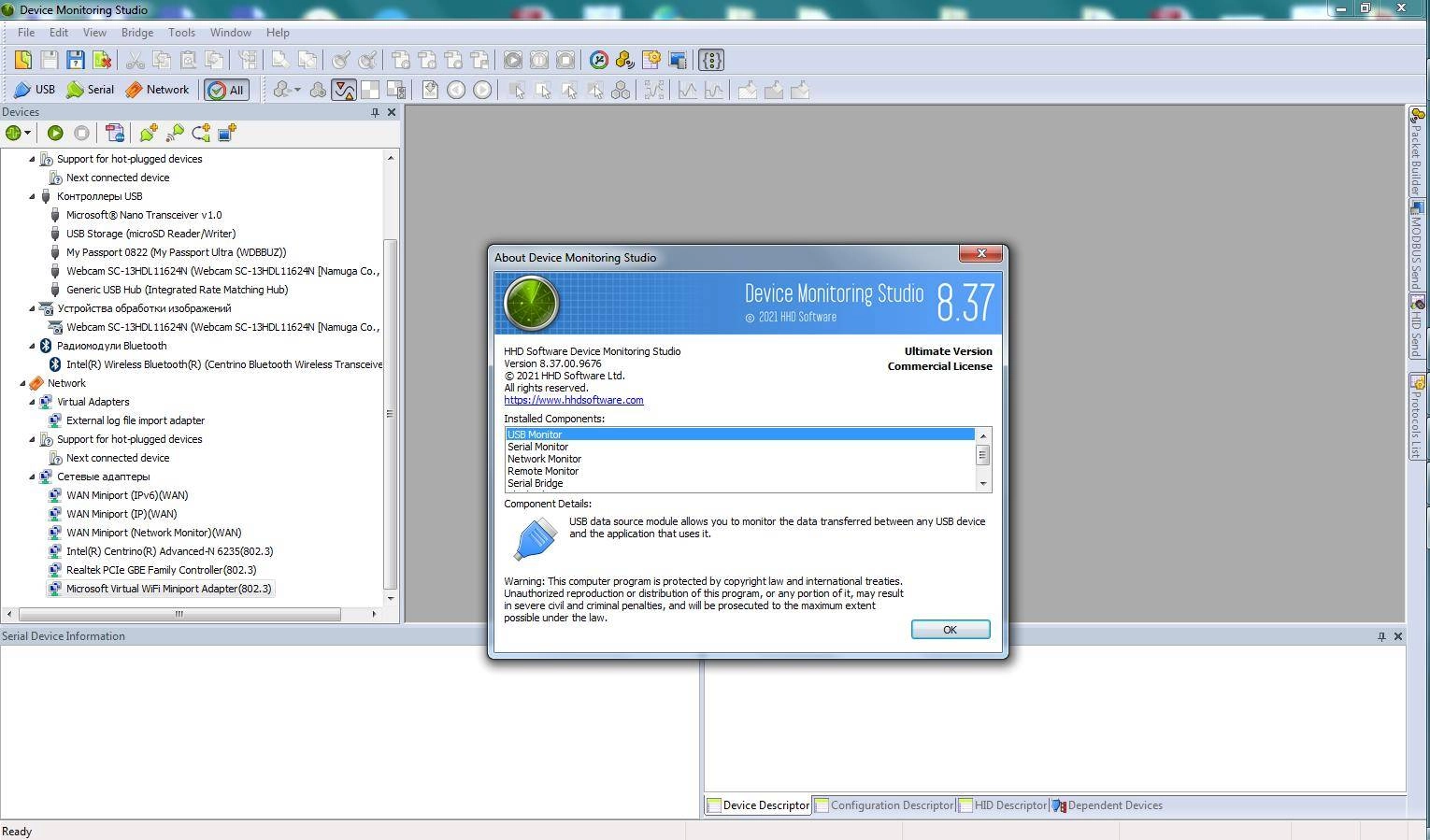The width and height of the screenshot is (1430, 840).
Task: Click the blue monitor screens toolbar icon
Action: pos(678,60)
